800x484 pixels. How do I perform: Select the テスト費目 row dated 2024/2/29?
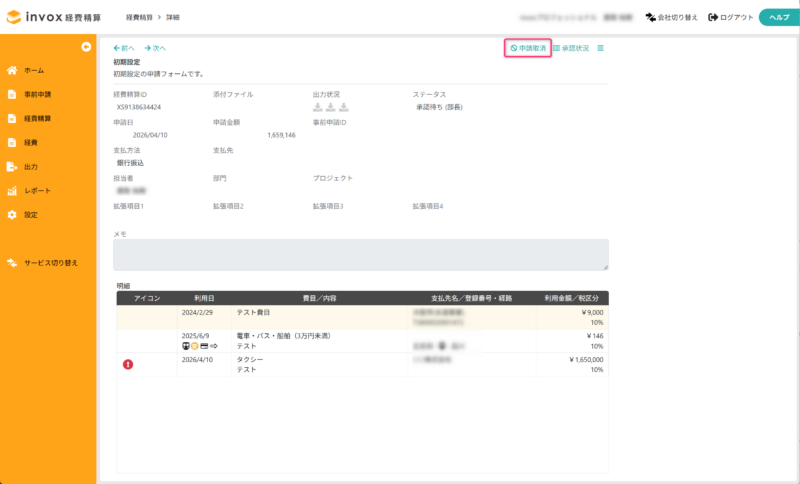[x=362, y=317]
